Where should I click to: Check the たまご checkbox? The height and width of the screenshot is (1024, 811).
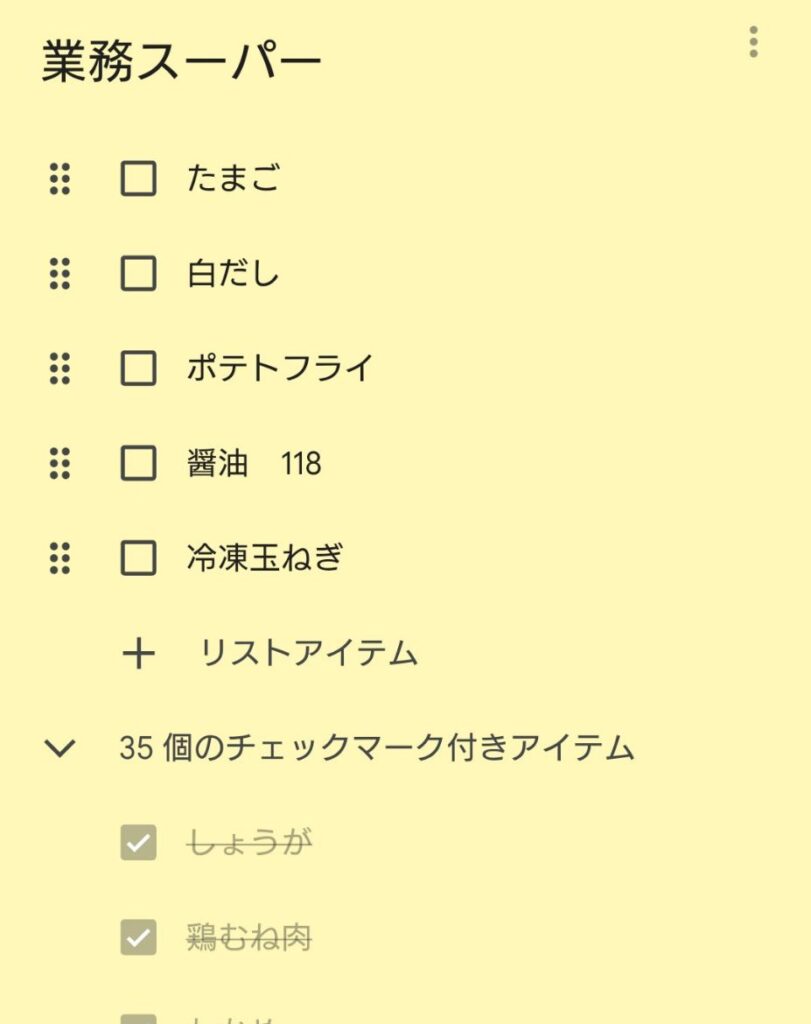tap(139, 179)
